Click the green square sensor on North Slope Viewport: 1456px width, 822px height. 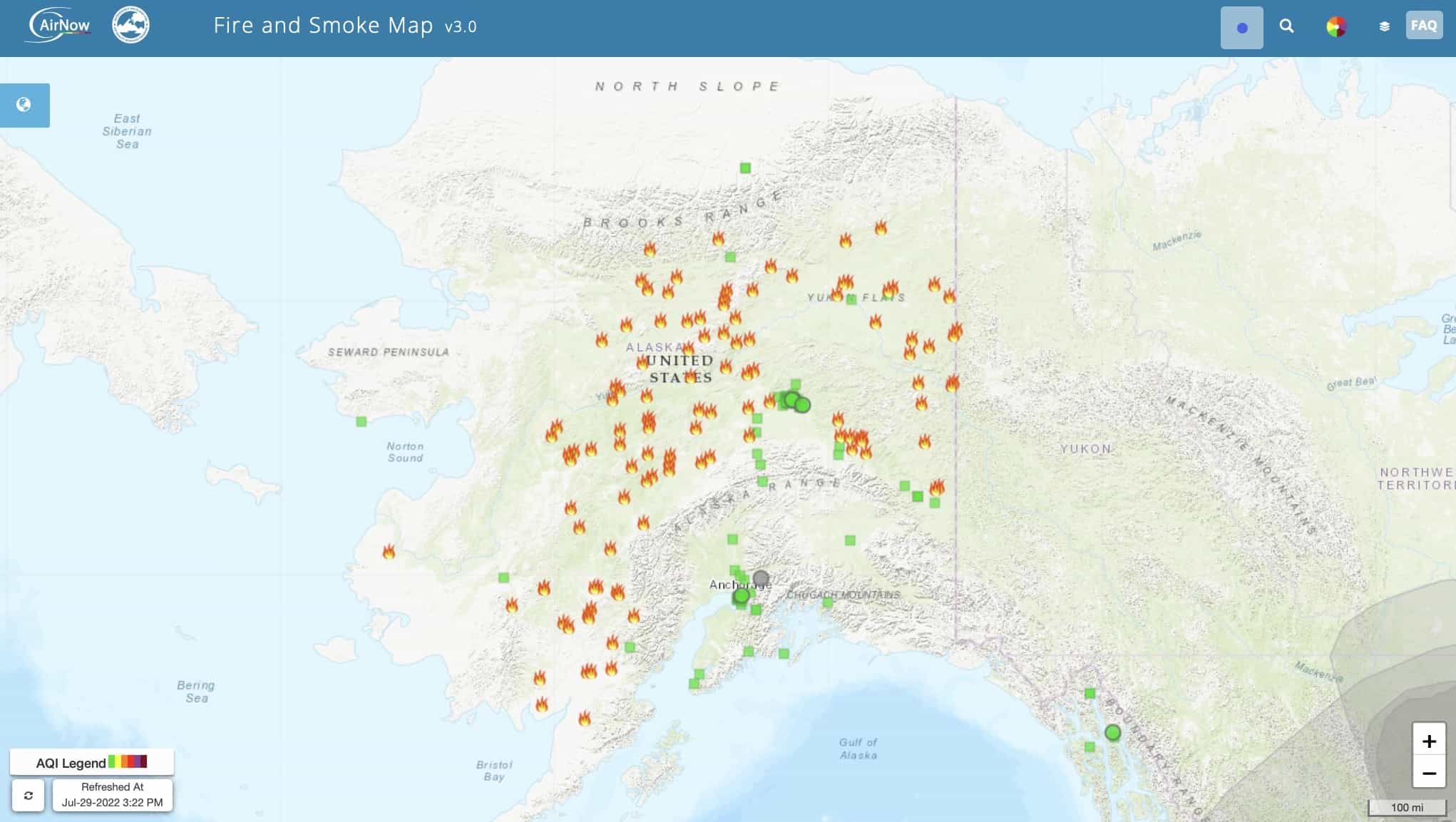[x=745, y=168]
